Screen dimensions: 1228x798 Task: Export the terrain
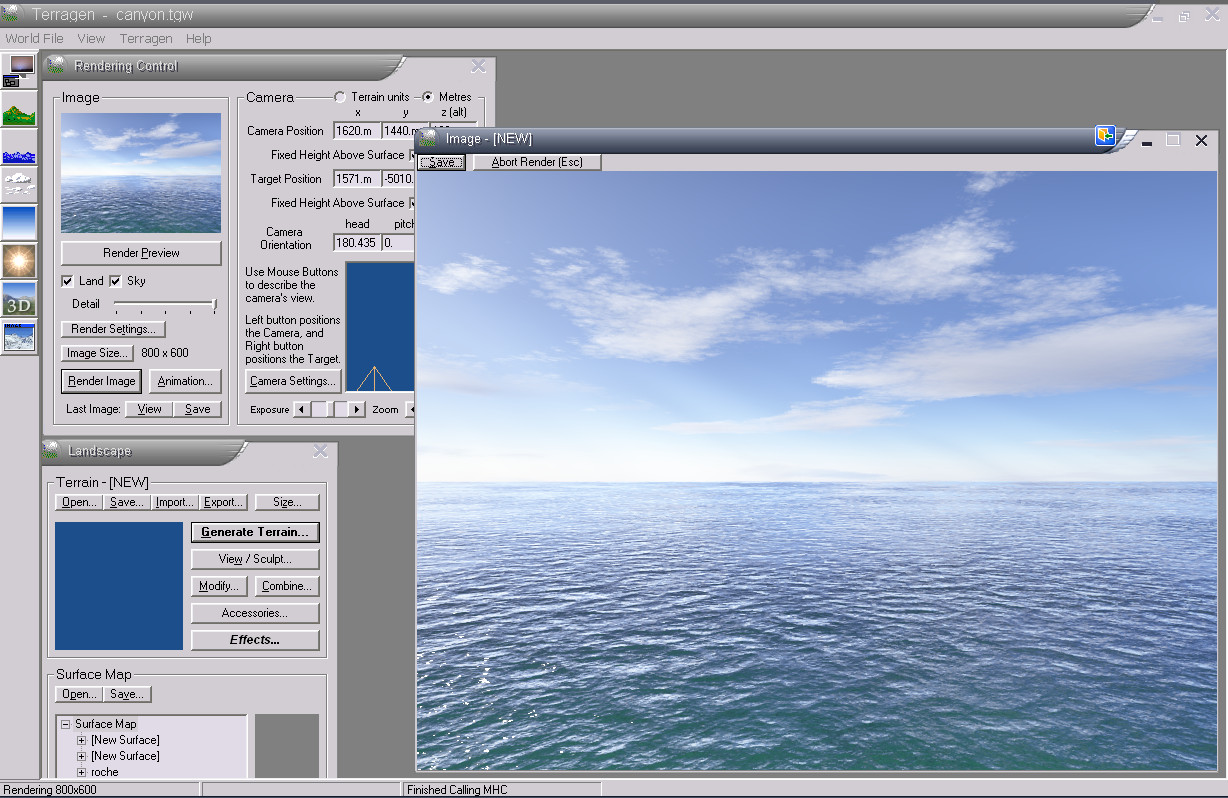click(223, 502)
